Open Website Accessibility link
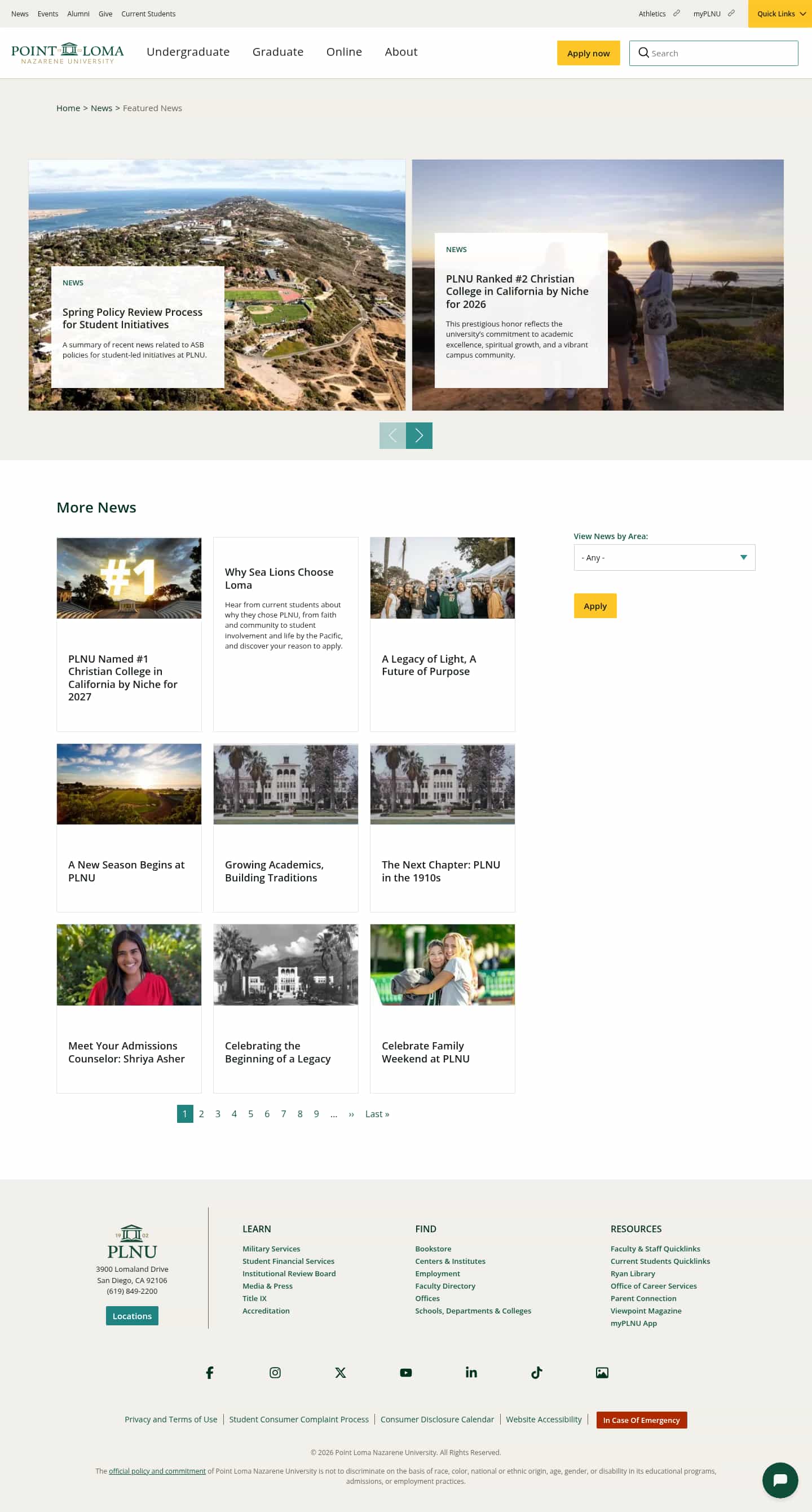Image resolution: width=812 pixels, height=1512 pixels. tap(544, 1420)
